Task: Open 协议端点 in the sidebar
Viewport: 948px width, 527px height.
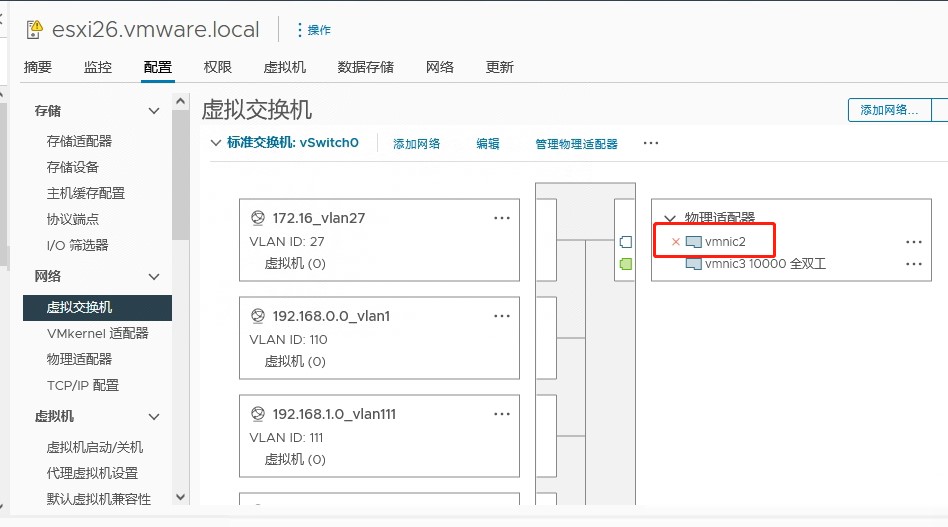Action: pyautogui.click(x=73, y=219)
